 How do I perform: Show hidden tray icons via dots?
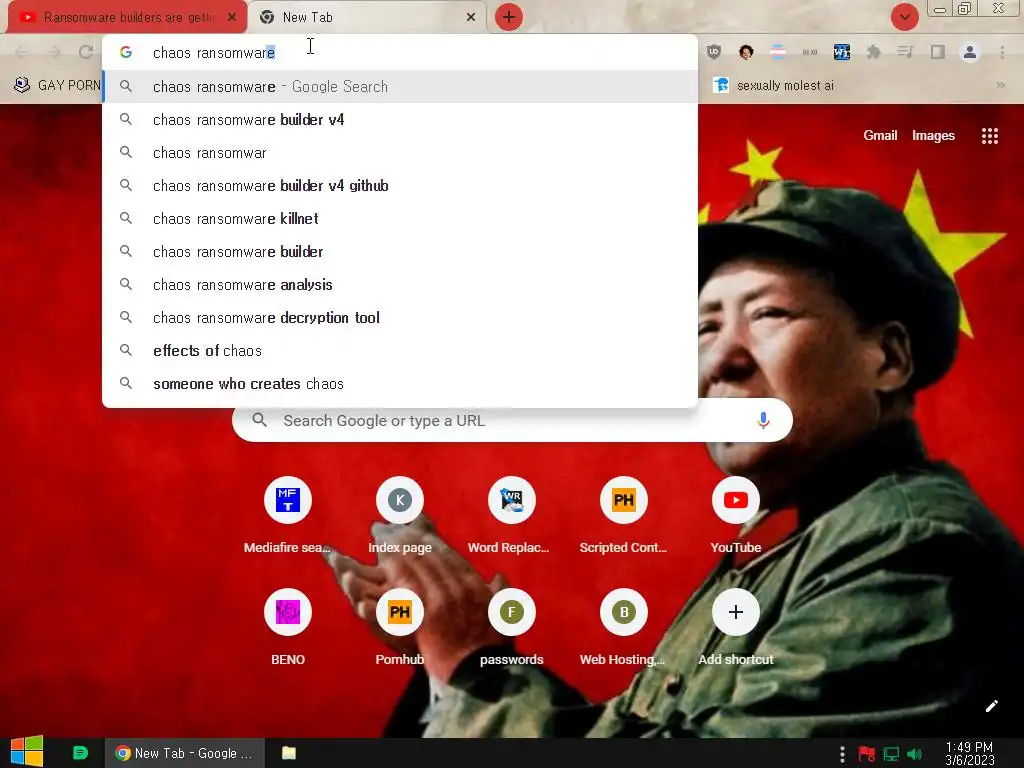[842, 754]
